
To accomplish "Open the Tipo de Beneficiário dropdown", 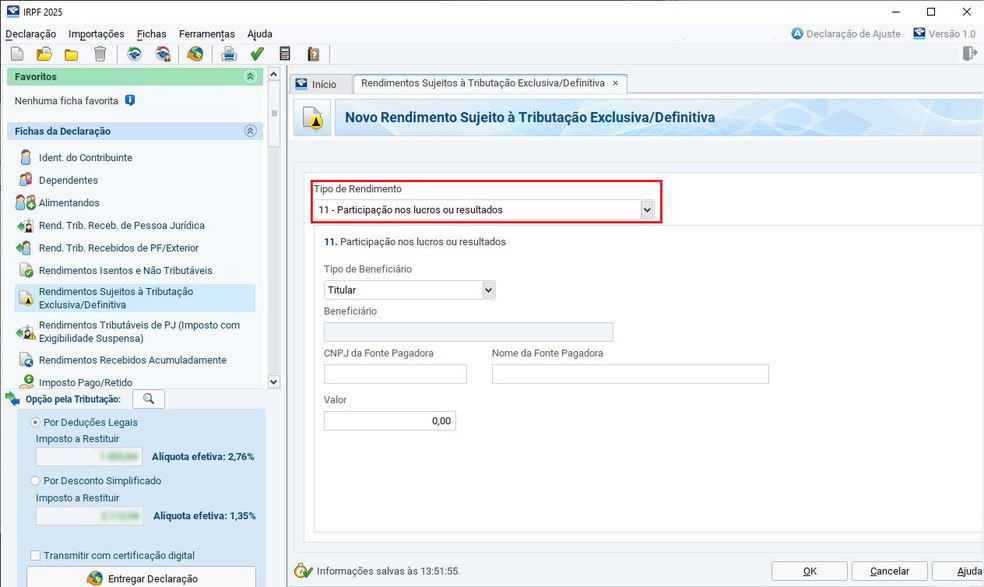I will click(488, 290).
